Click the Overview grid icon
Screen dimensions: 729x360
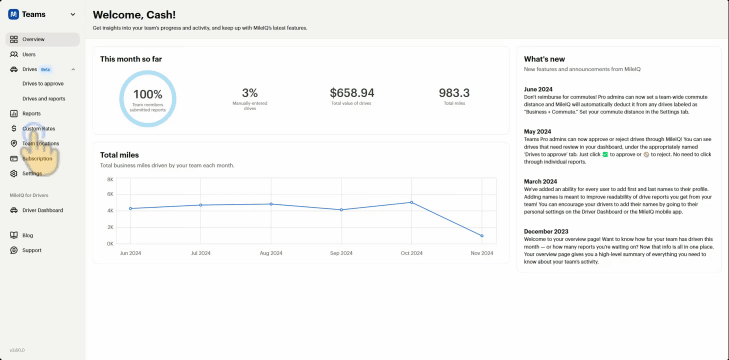[x=14, y=40]
